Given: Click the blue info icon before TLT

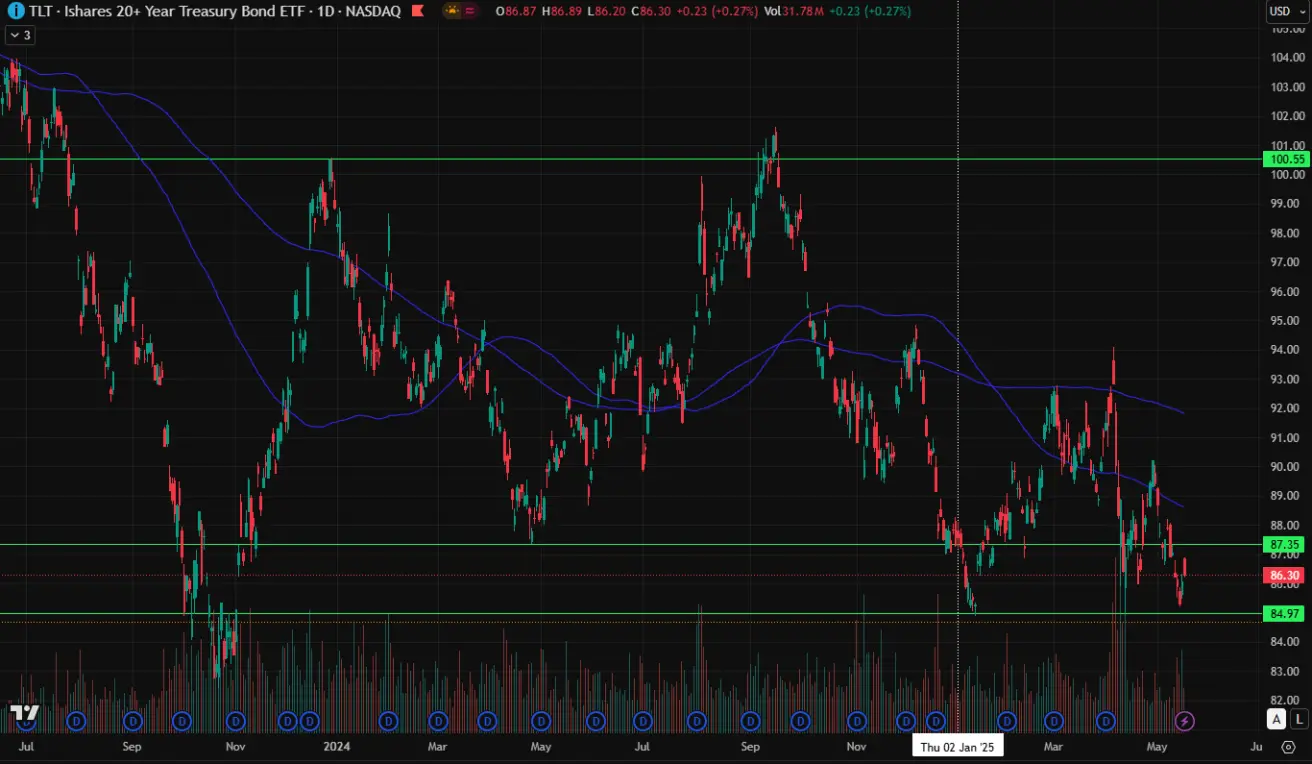Looking at the screenshot, I should pyautogui.click(x=15, y=11).
